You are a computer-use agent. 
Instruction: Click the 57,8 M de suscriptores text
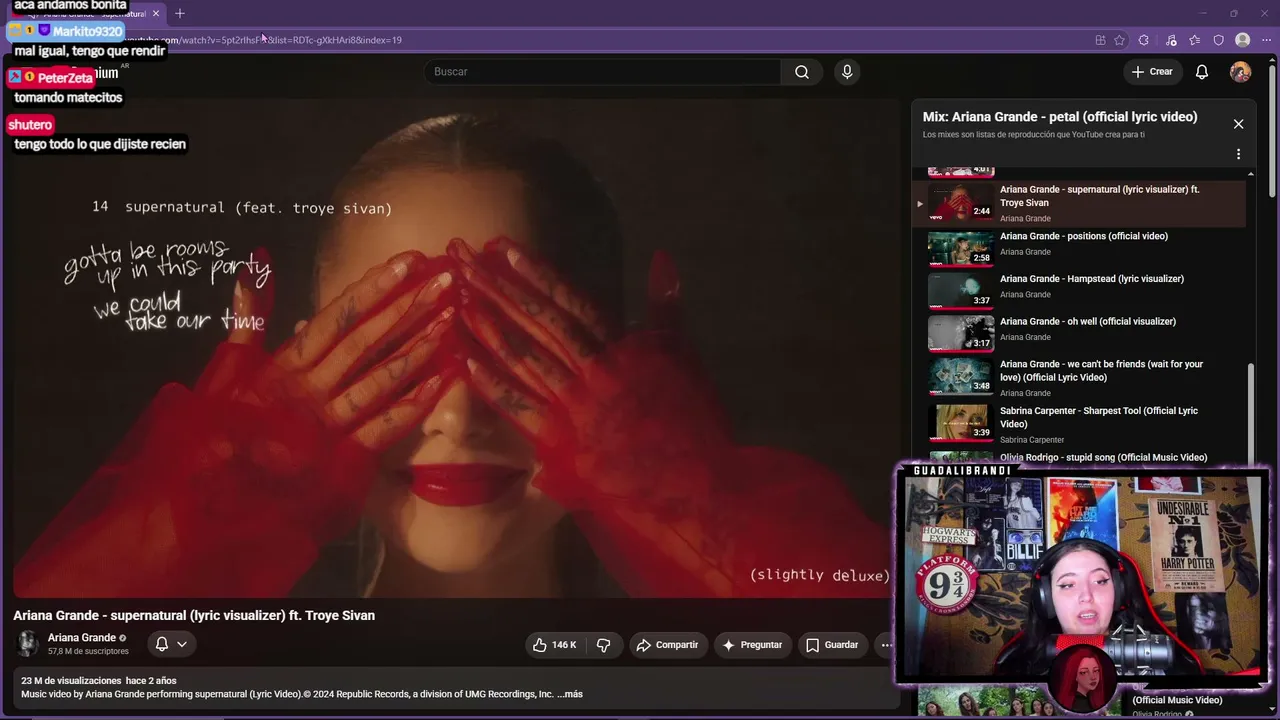tap(88, 652)
